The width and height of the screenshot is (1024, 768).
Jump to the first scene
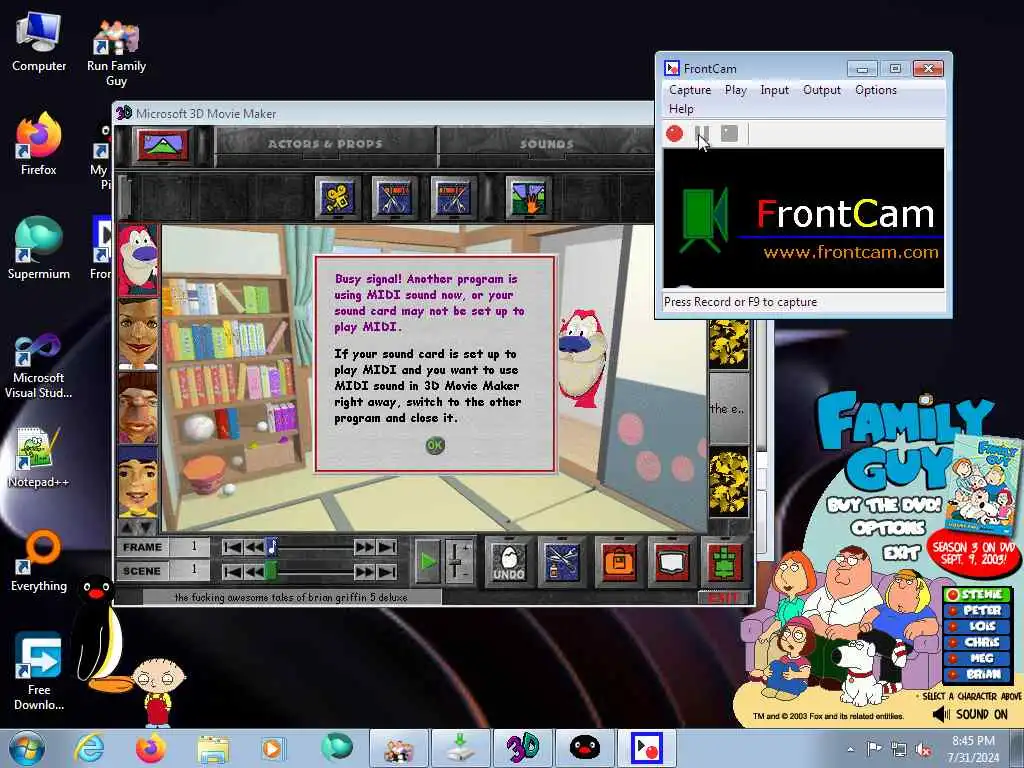tap(232, 572)
